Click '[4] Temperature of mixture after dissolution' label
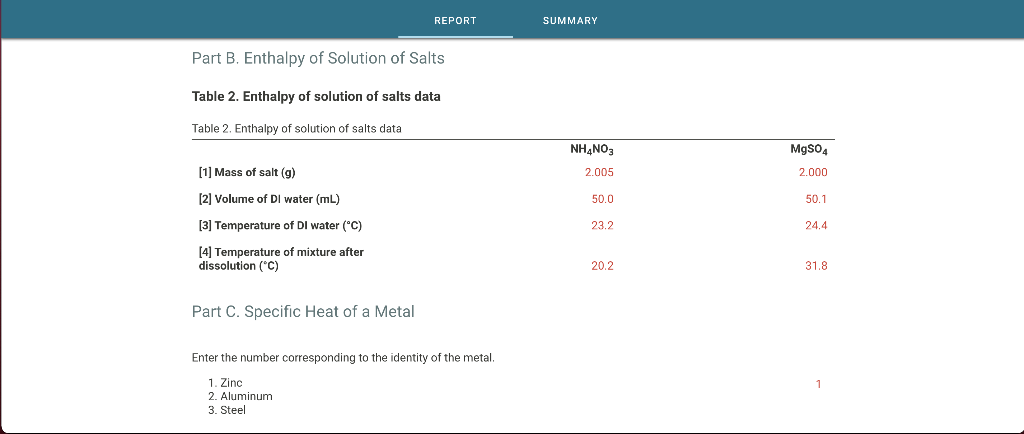The width and height of the screenshot is (1024, 434). pos(281,259)
